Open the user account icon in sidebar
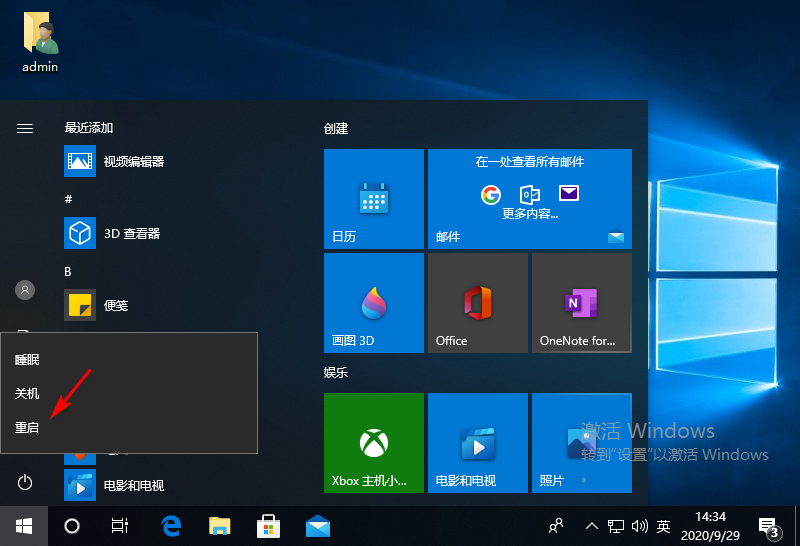This screenshot has height=546, width=800. click(x=25, y=290)
